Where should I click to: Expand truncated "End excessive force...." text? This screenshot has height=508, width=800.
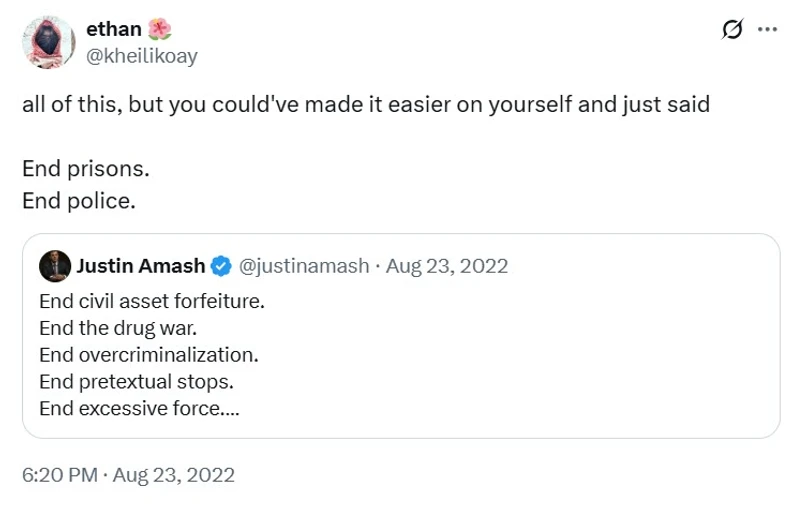(139, 408)
